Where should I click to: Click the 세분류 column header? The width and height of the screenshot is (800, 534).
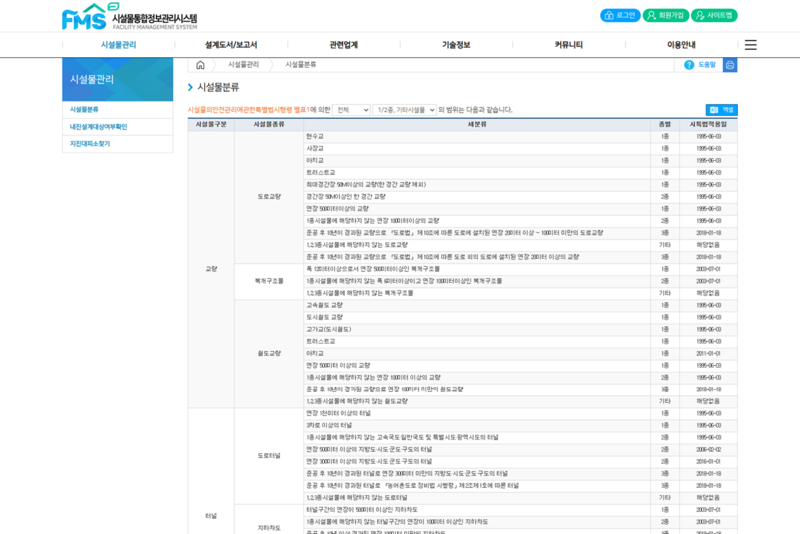[x=477, y=124]
